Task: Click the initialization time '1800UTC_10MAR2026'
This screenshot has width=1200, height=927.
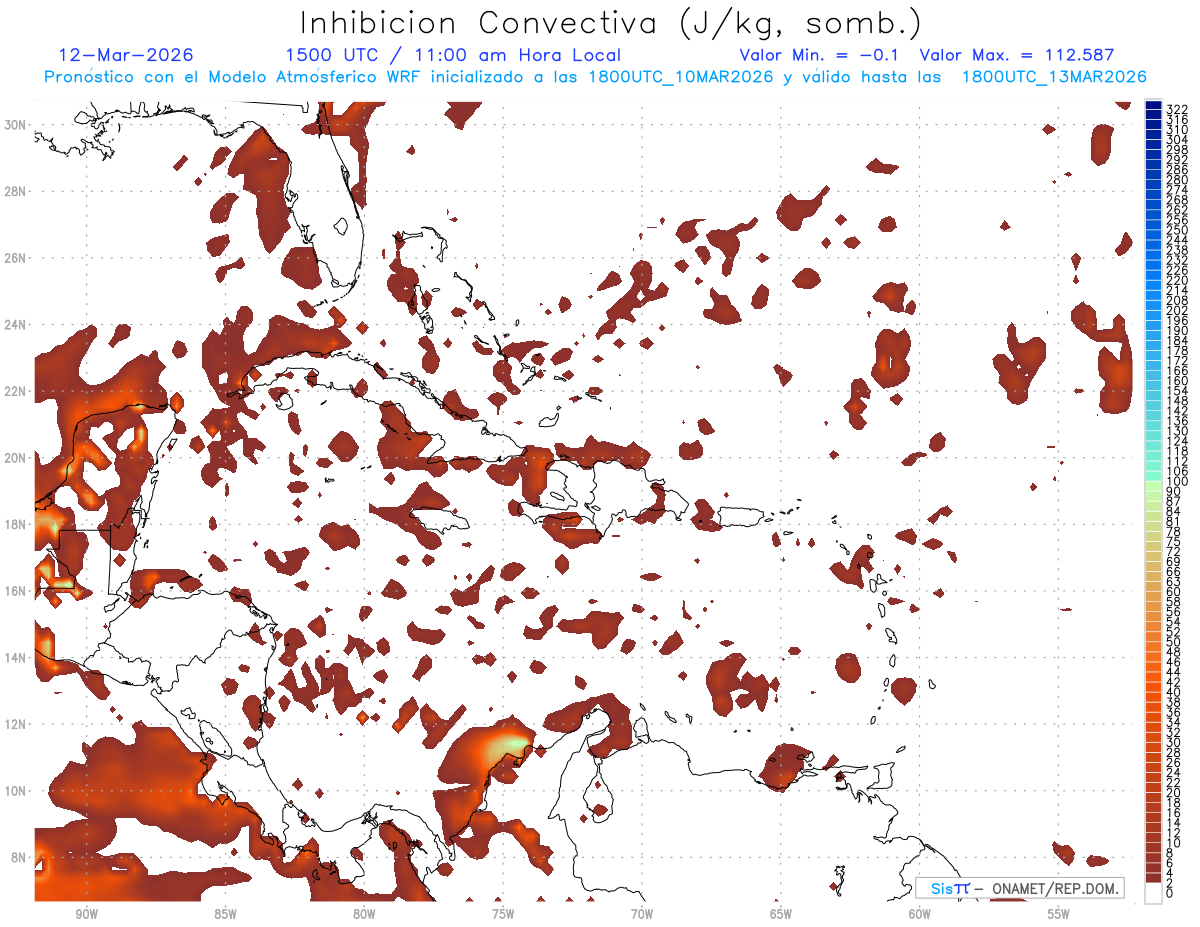Action: pos(679,77)
